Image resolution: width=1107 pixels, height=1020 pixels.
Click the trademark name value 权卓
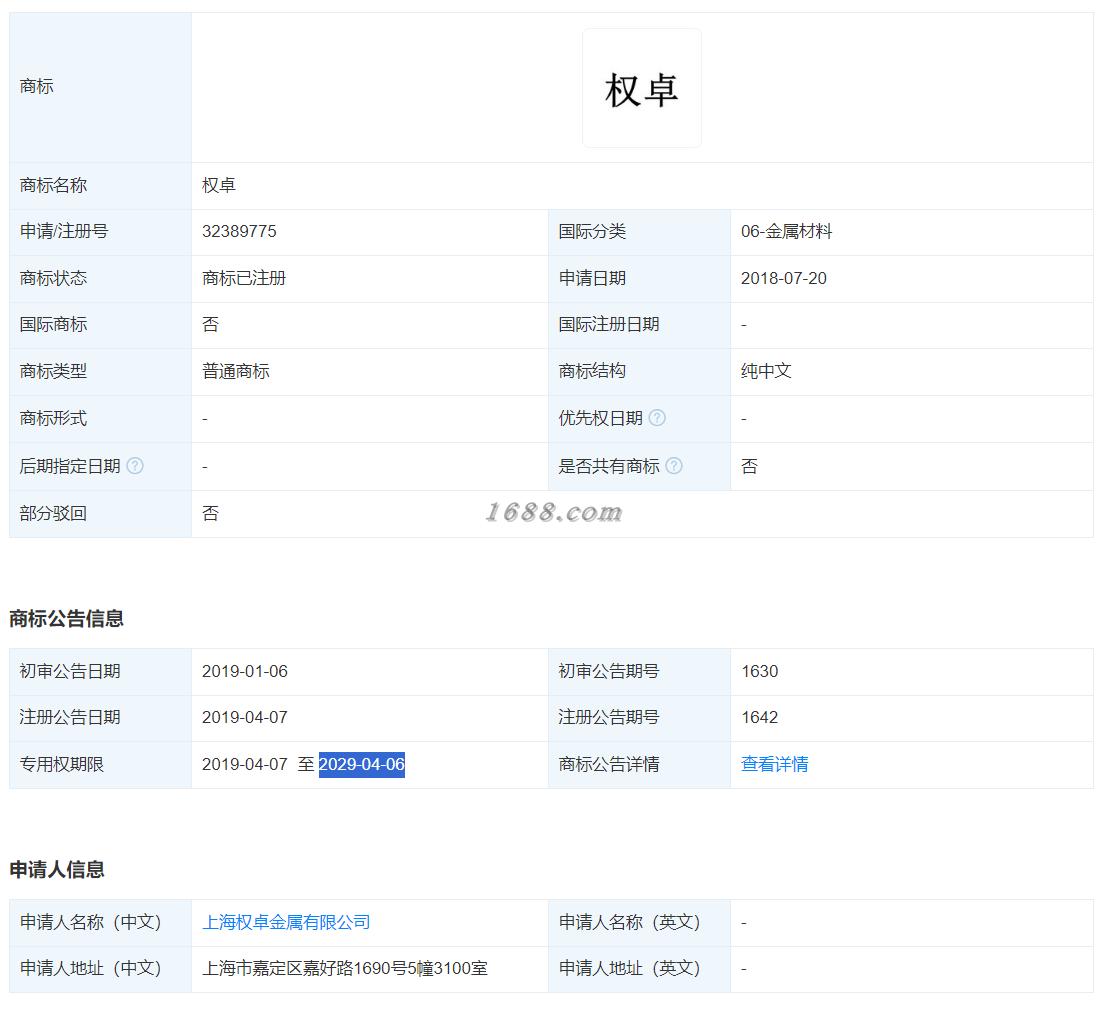[219, 186]
